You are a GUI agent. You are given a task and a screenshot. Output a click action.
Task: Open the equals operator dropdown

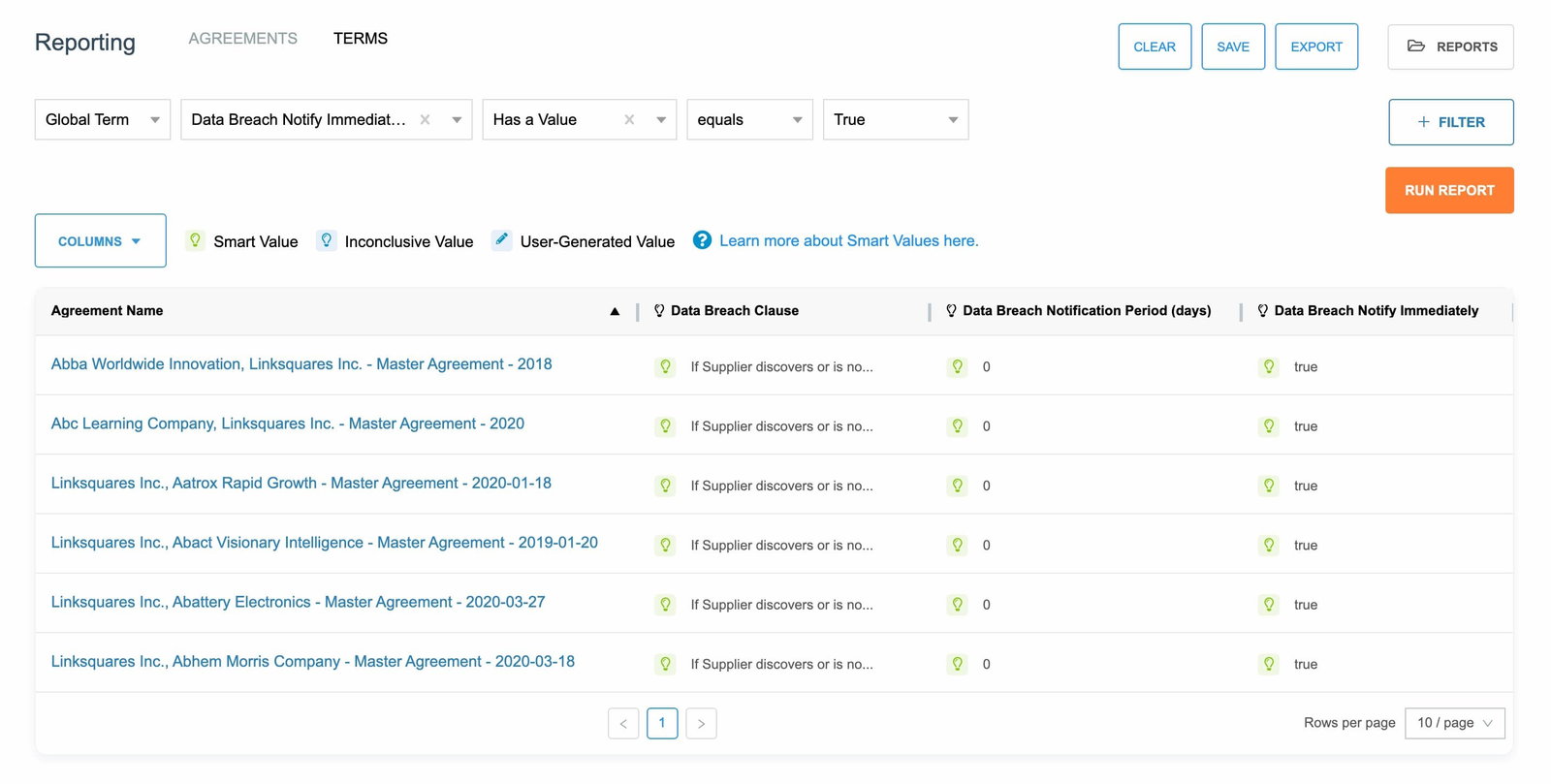(x=749, y=120)
